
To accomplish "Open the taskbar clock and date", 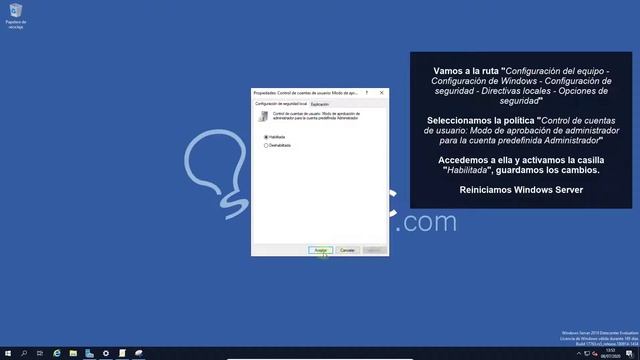I will tap(611, 353).
